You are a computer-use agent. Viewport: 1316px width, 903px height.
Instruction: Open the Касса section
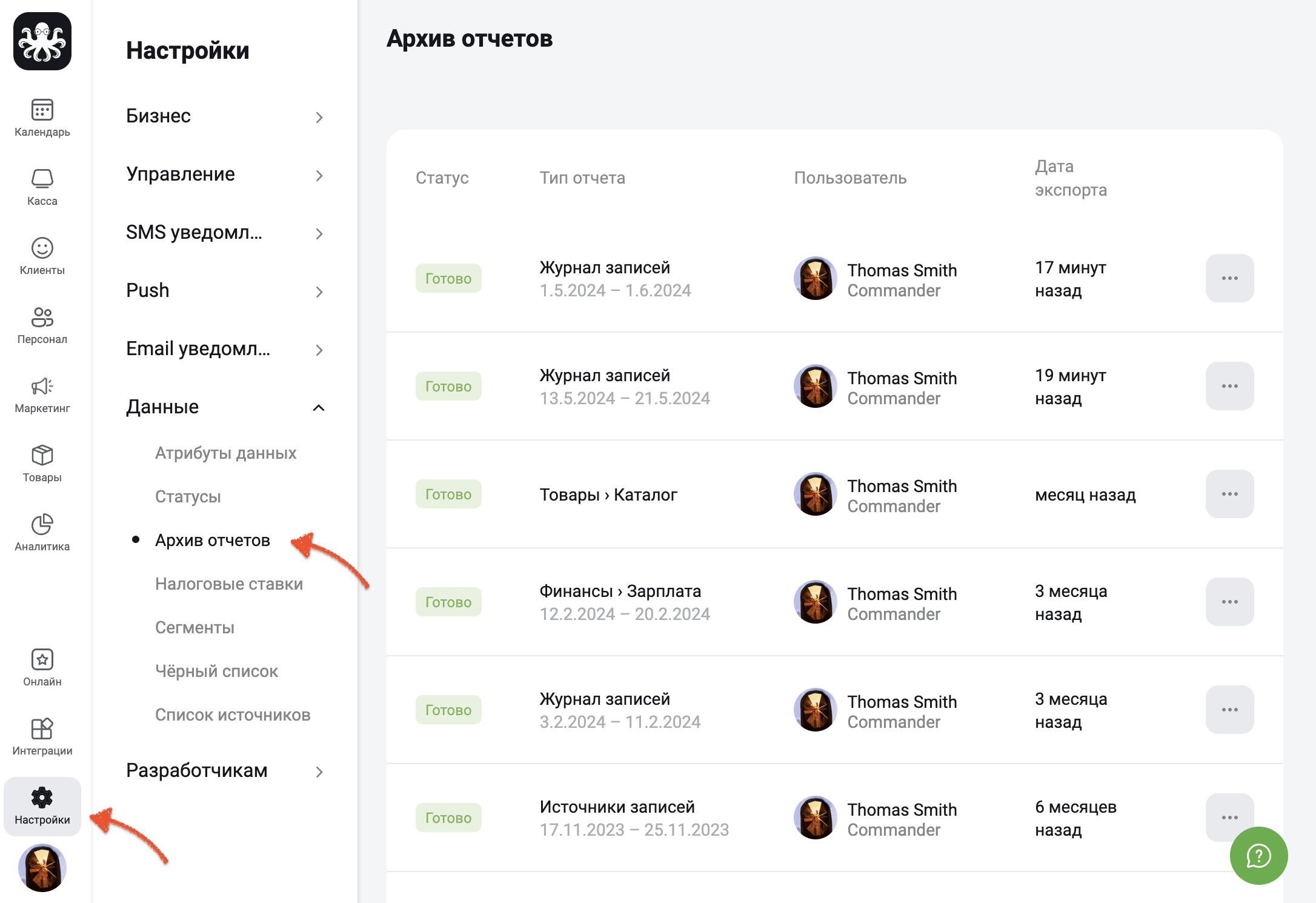click(x=42, y=187)
